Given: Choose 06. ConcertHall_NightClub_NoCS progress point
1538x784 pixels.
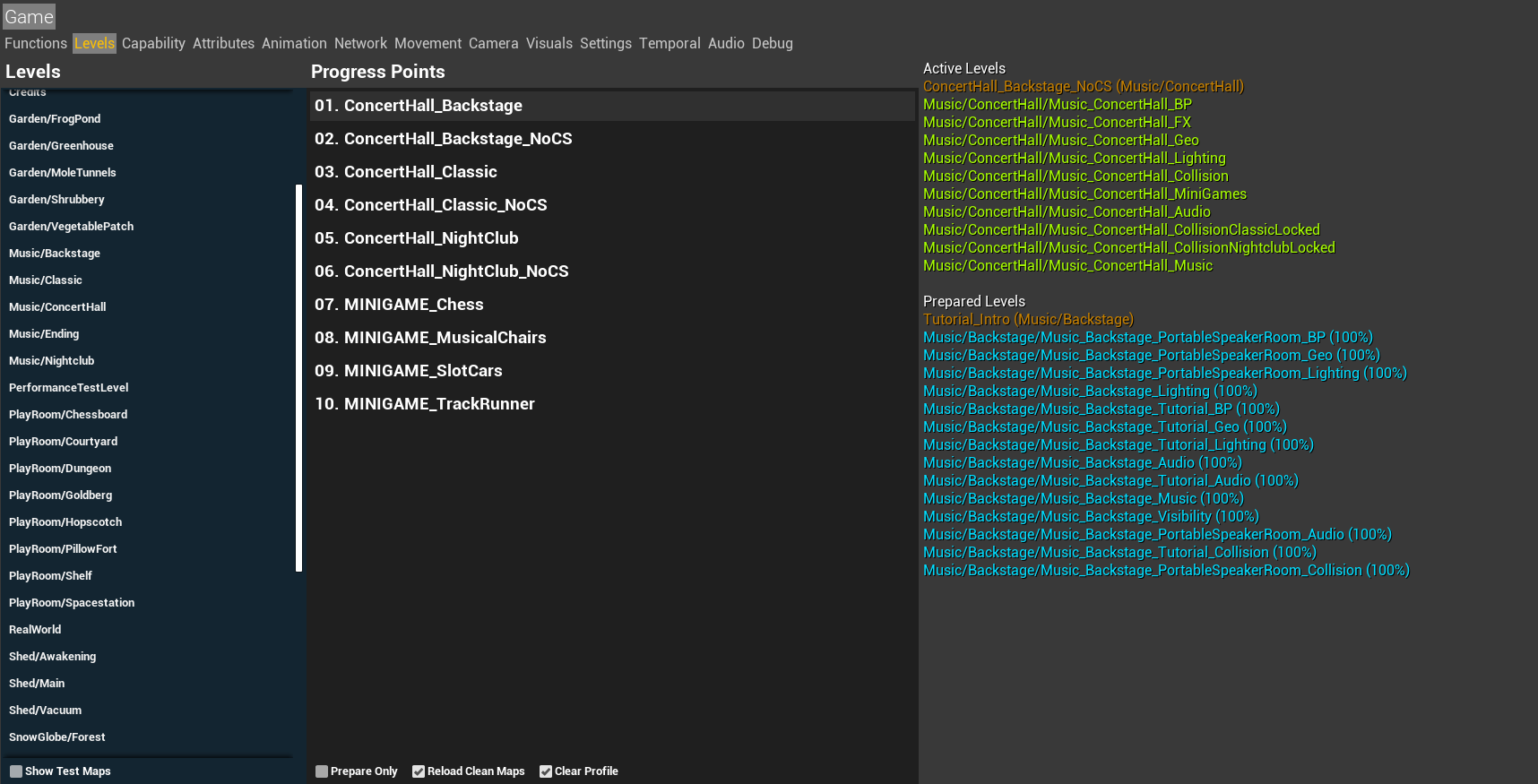Looking at the screenshot, I should (x=612, y=271).
